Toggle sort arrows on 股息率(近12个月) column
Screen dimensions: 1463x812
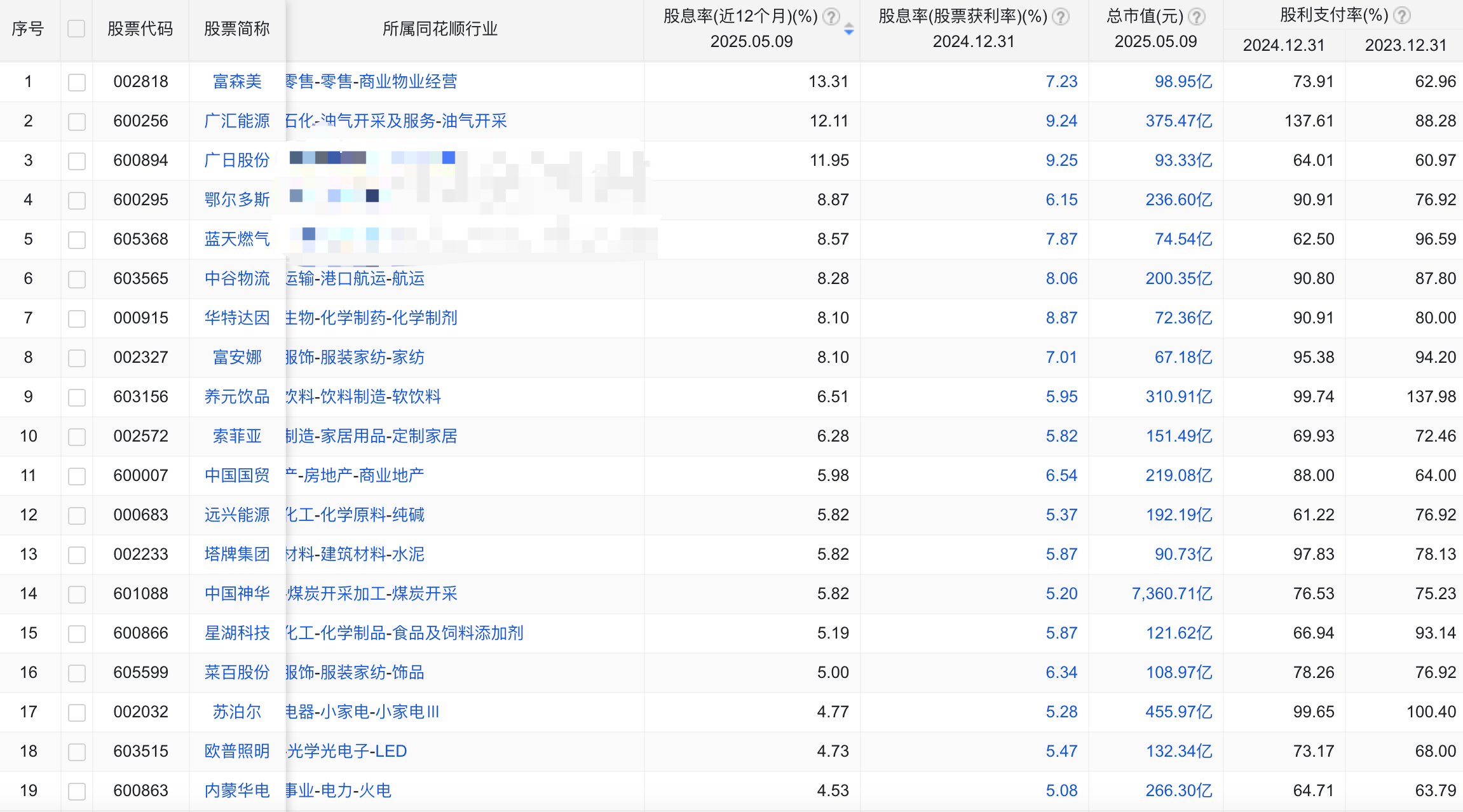848,29
